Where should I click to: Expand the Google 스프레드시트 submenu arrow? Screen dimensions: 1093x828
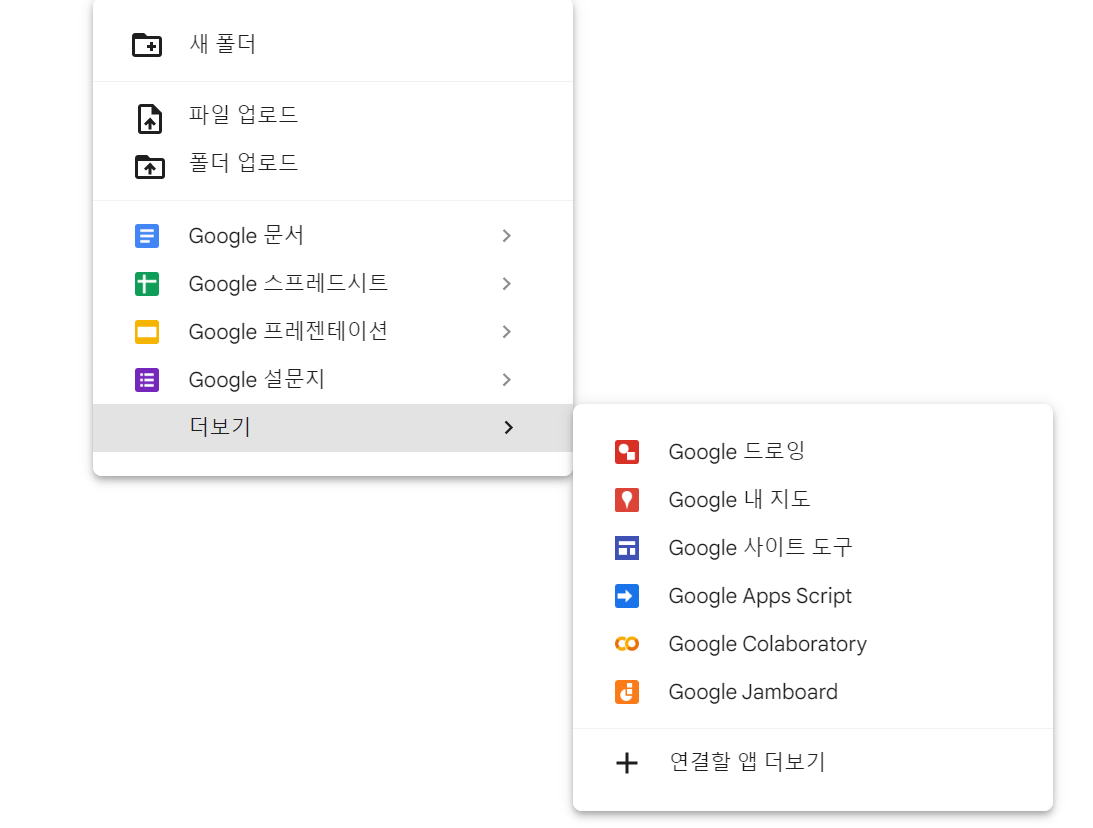pyautogui.click(x=507, y=284)
